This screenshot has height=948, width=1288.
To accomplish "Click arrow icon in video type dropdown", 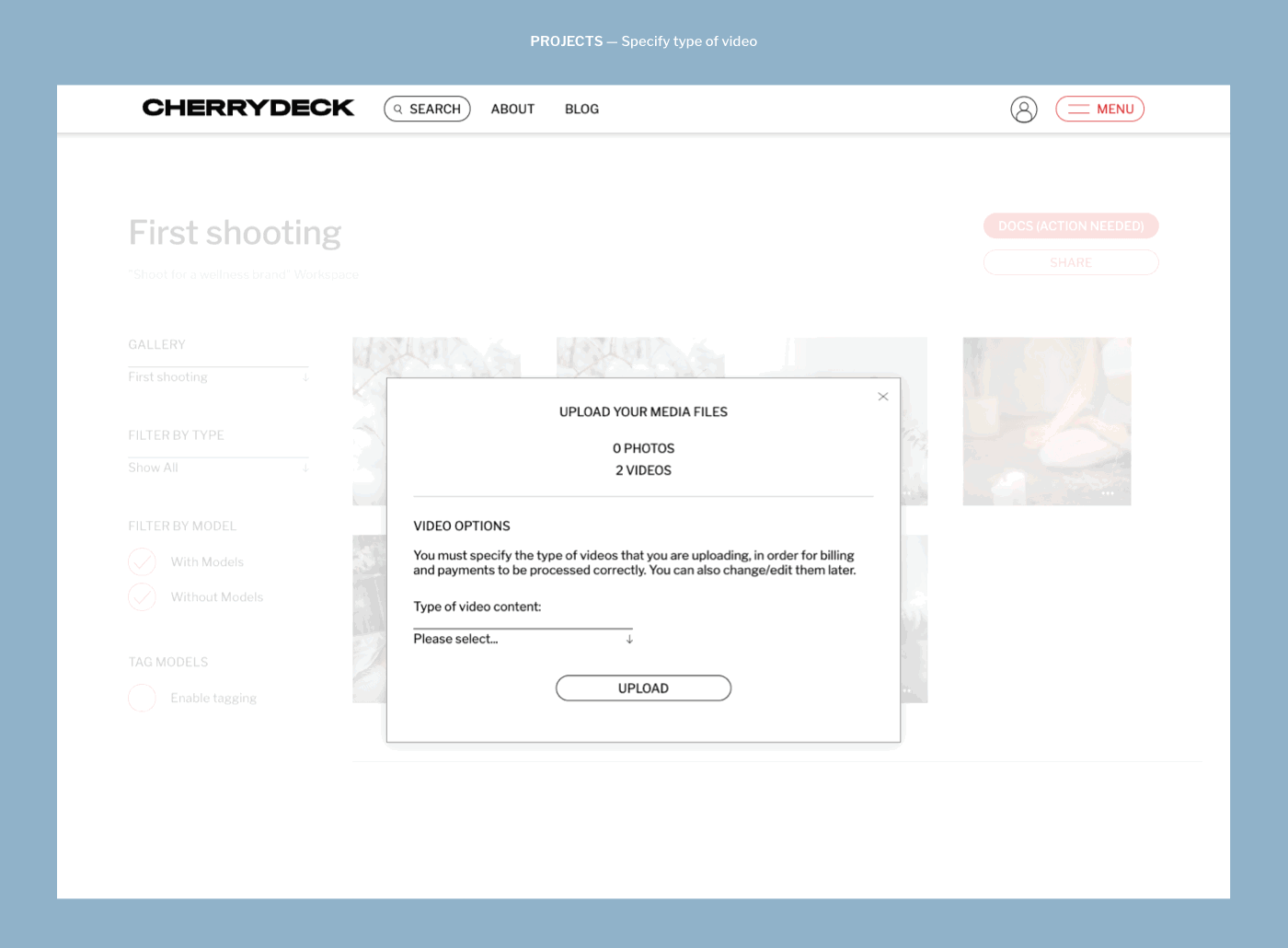I will (x=629, y=639).
